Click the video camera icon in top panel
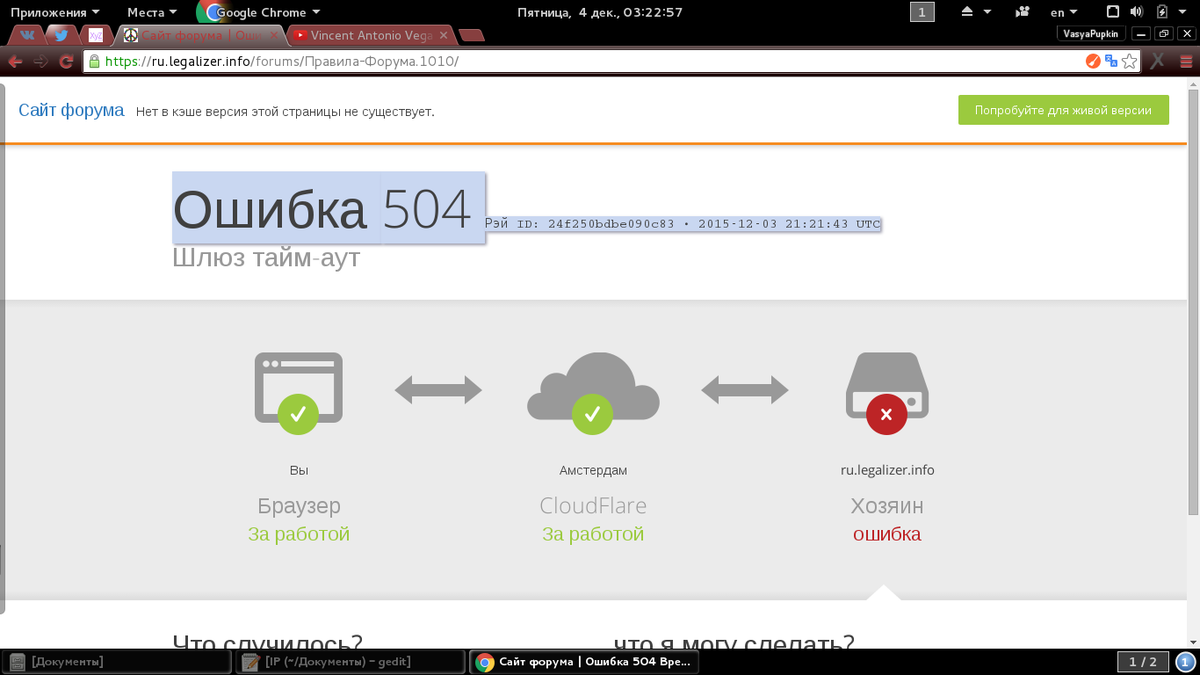The image size is (1200, 675). [1022, 12]
